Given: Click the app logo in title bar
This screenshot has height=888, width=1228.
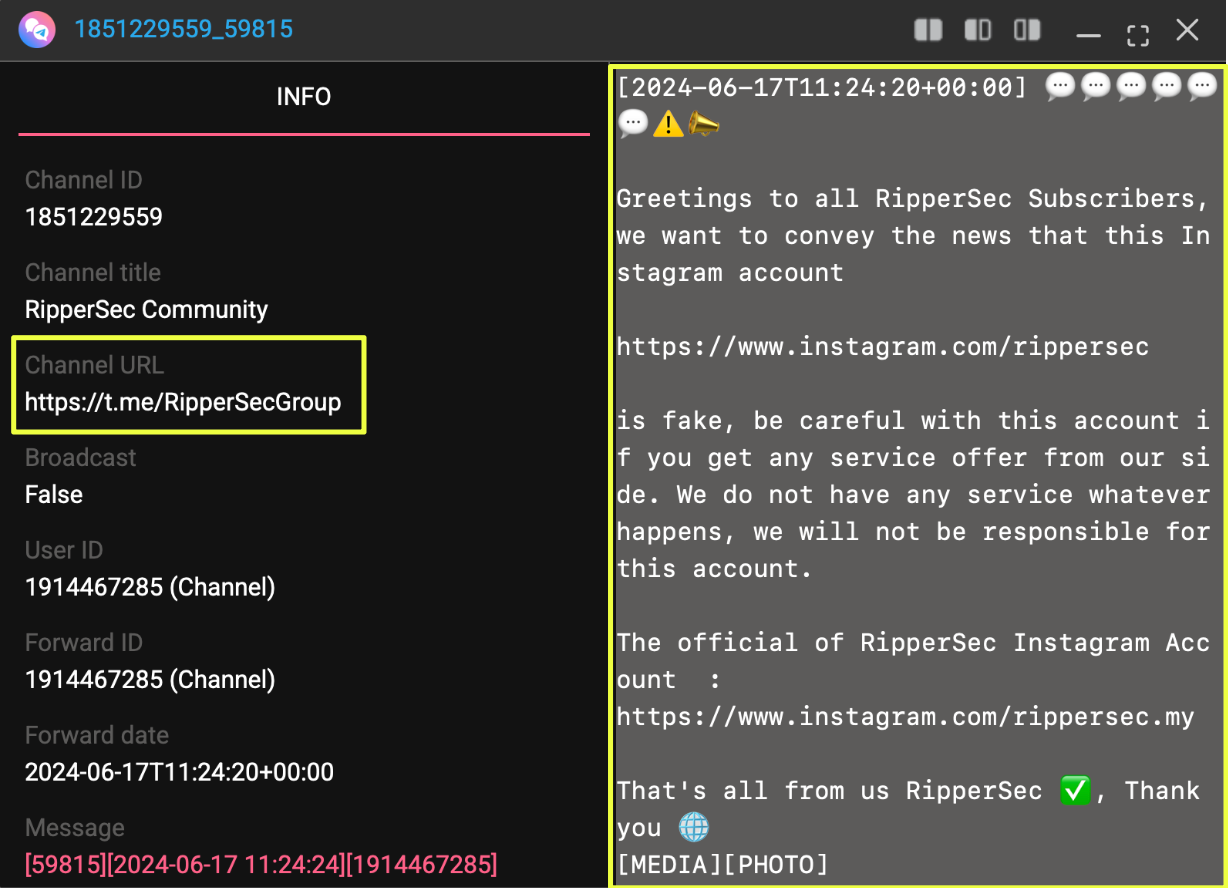Looking at the screenshot, I should (x=36, y=29).
